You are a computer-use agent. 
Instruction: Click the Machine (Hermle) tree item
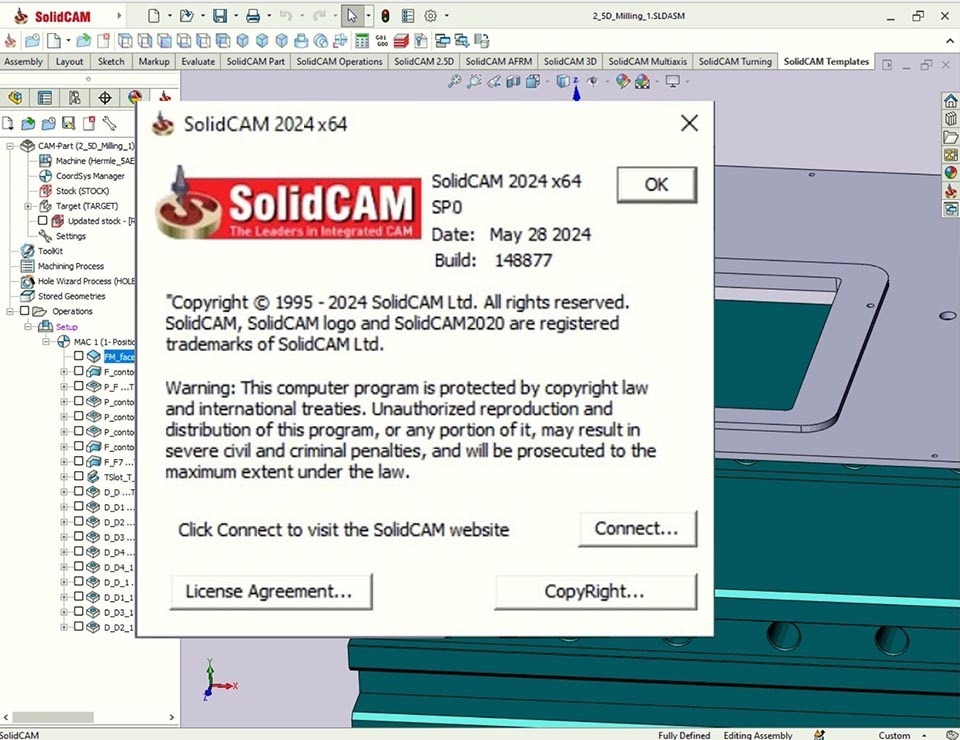coord(88,161)
